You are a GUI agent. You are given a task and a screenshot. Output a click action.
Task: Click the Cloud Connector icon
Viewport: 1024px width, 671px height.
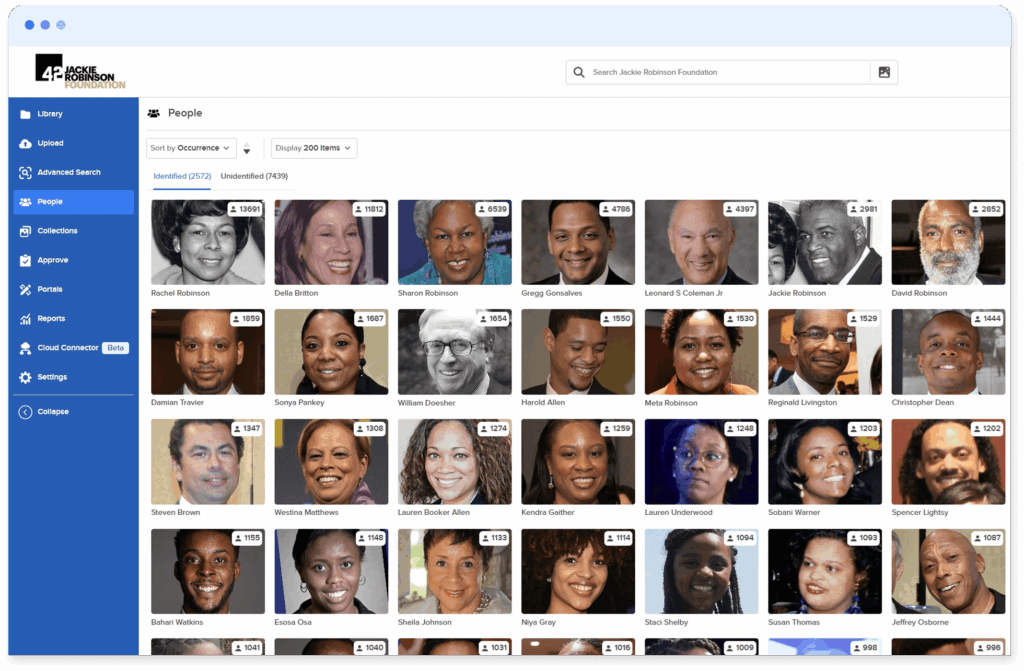(25, 348)
